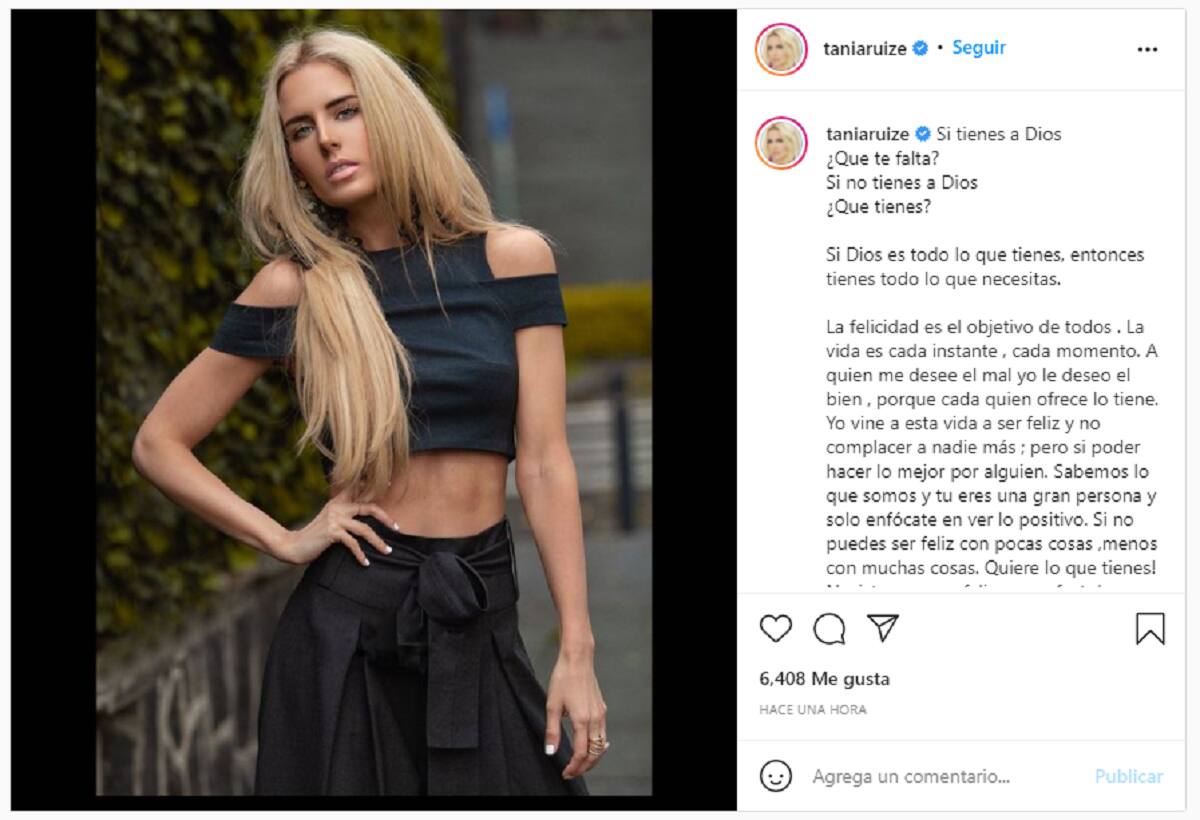Share post using the paper plane icon
The image size is (1200, 820).
click(x=883, y=628)
